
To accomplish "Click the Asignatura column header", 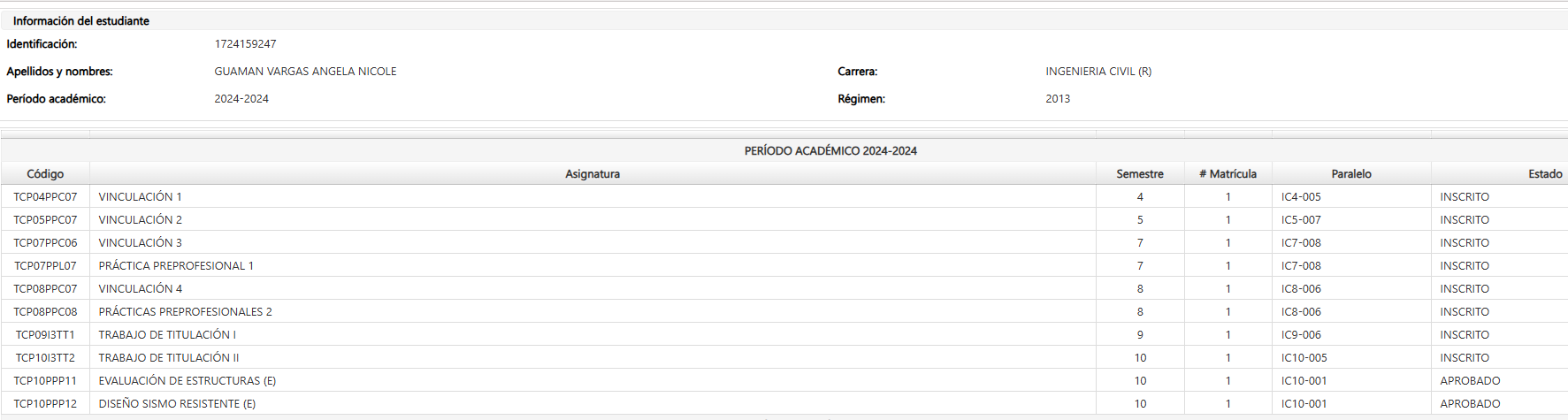I will click(x=593, y=174).
